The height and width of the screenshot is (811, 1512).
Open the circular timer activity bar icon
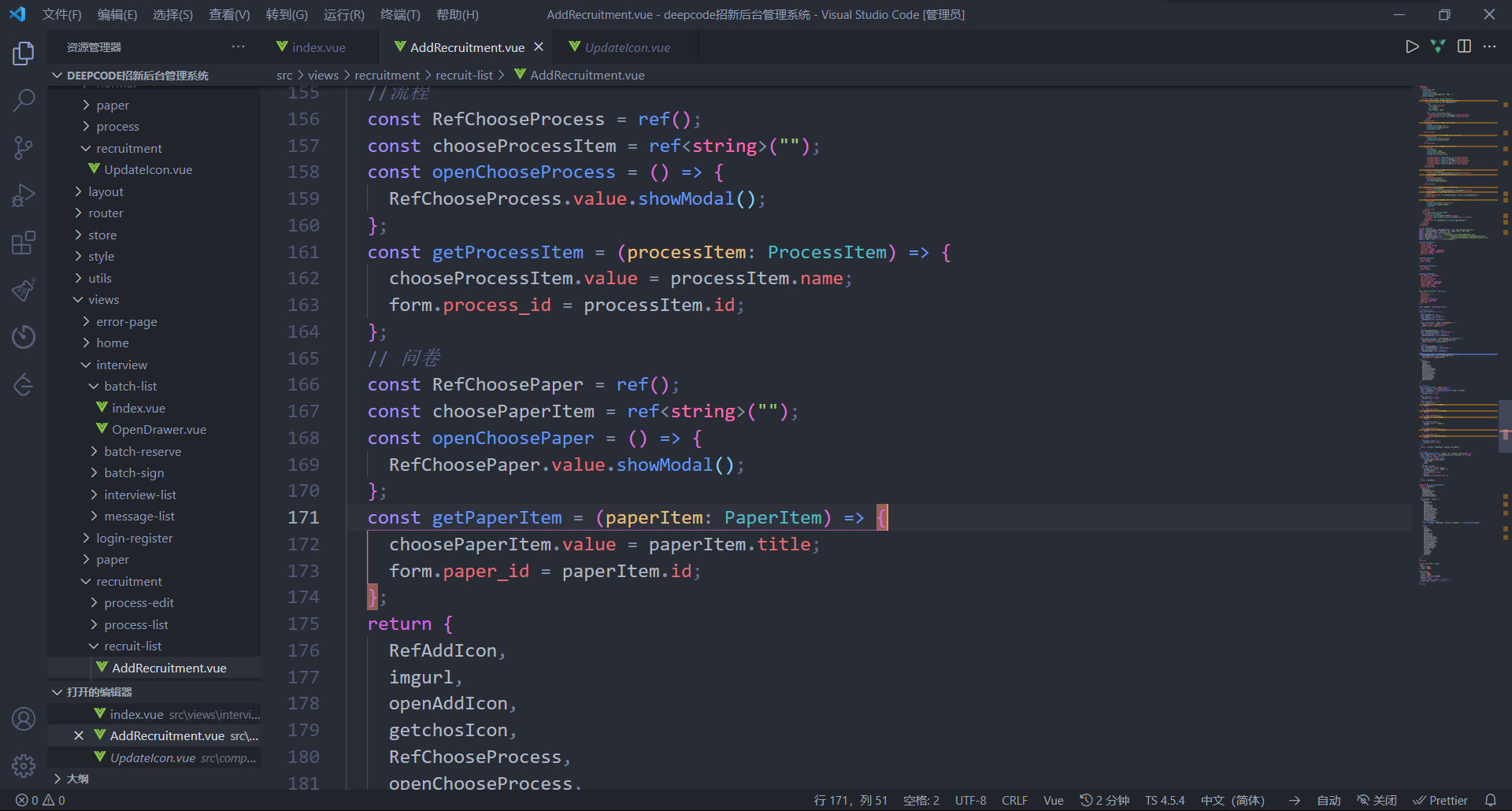point(24,337)
